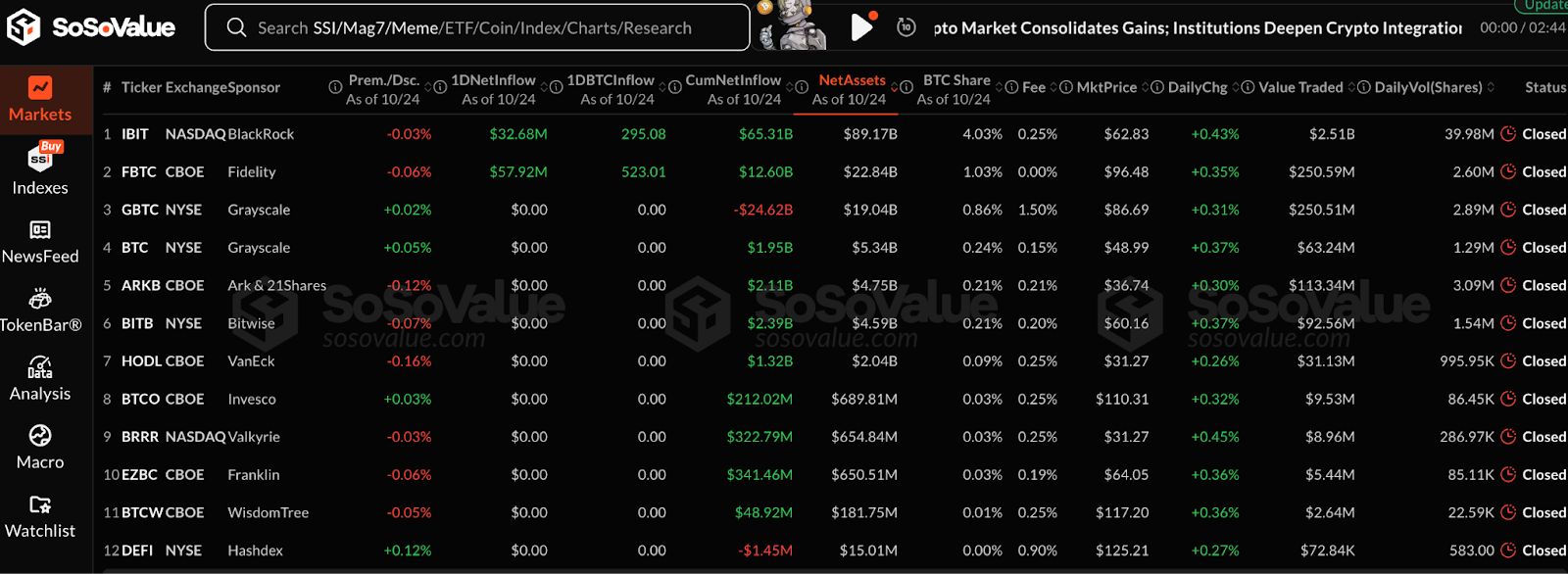1568x574 pixels.
Task: Open the Indexes sidebar icon
Action: (40, 167)
